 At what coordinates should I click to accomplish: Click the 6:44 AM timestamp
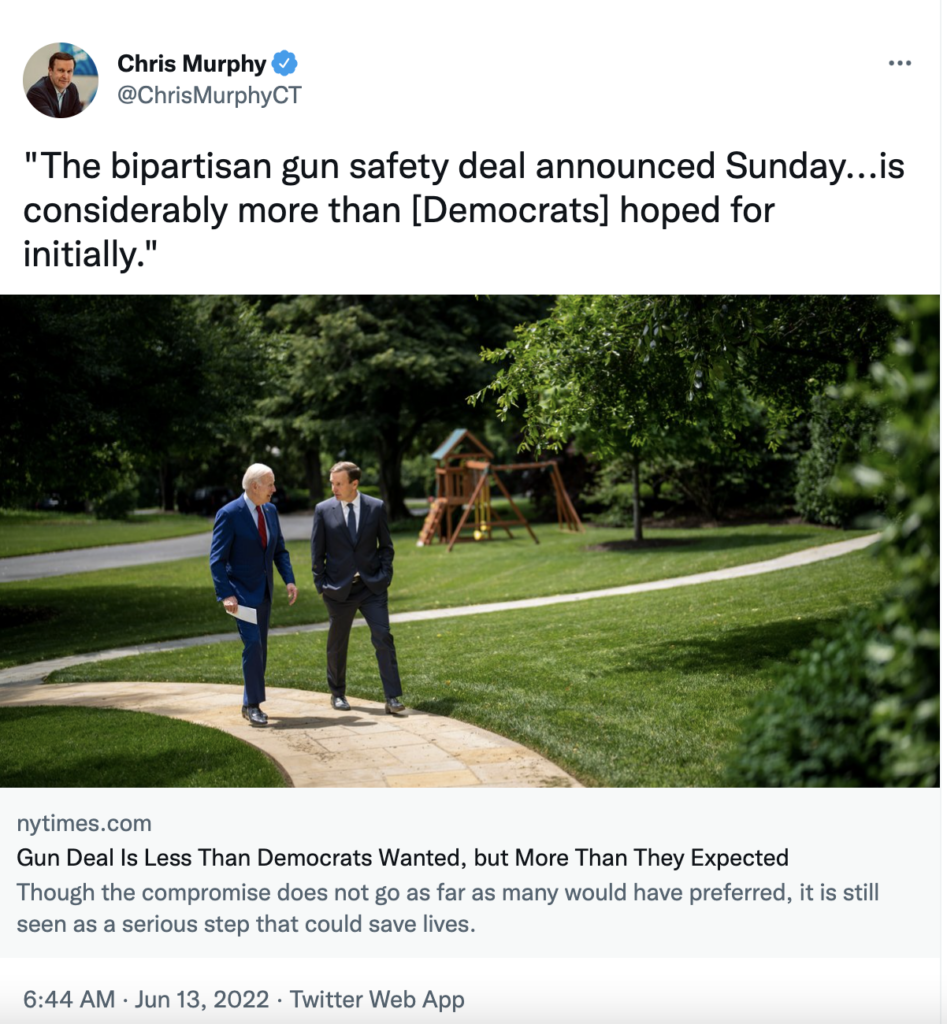(69, 999)
